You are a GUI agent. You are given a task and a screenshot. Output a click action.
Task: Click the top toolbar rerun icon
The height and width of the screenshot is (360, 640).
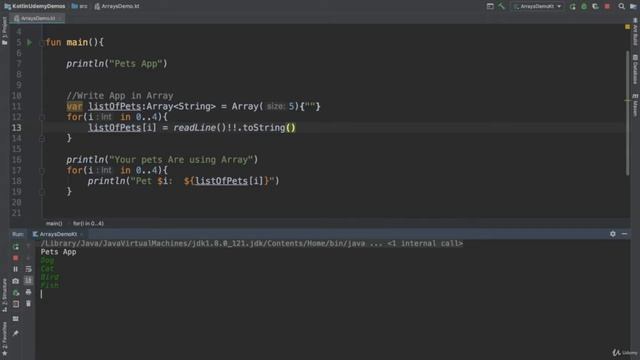point(572,6)
